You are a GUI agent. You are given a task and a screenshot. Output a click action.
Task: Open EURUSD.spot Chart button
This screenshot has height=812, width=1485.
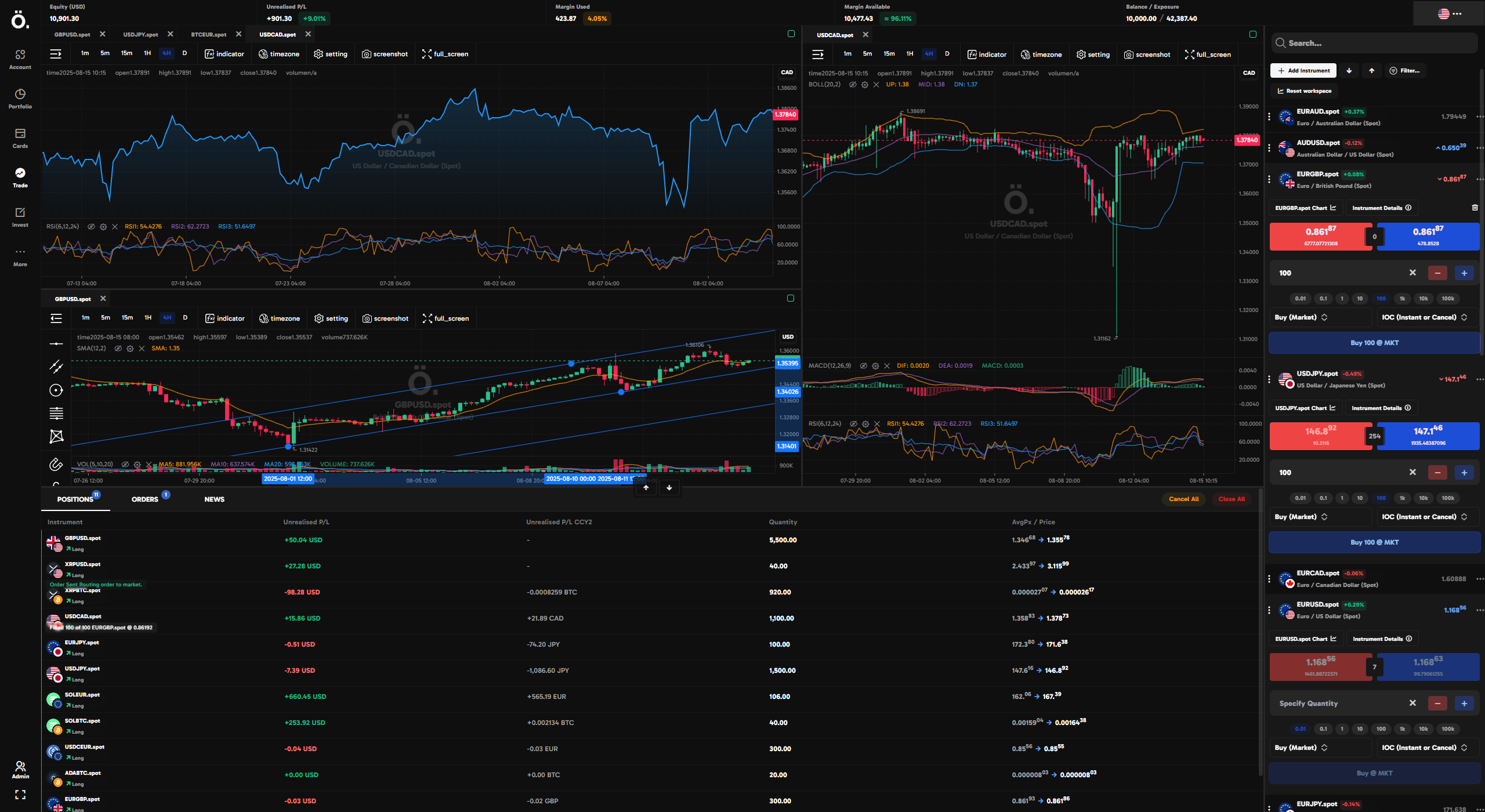tap(1306, 639)
